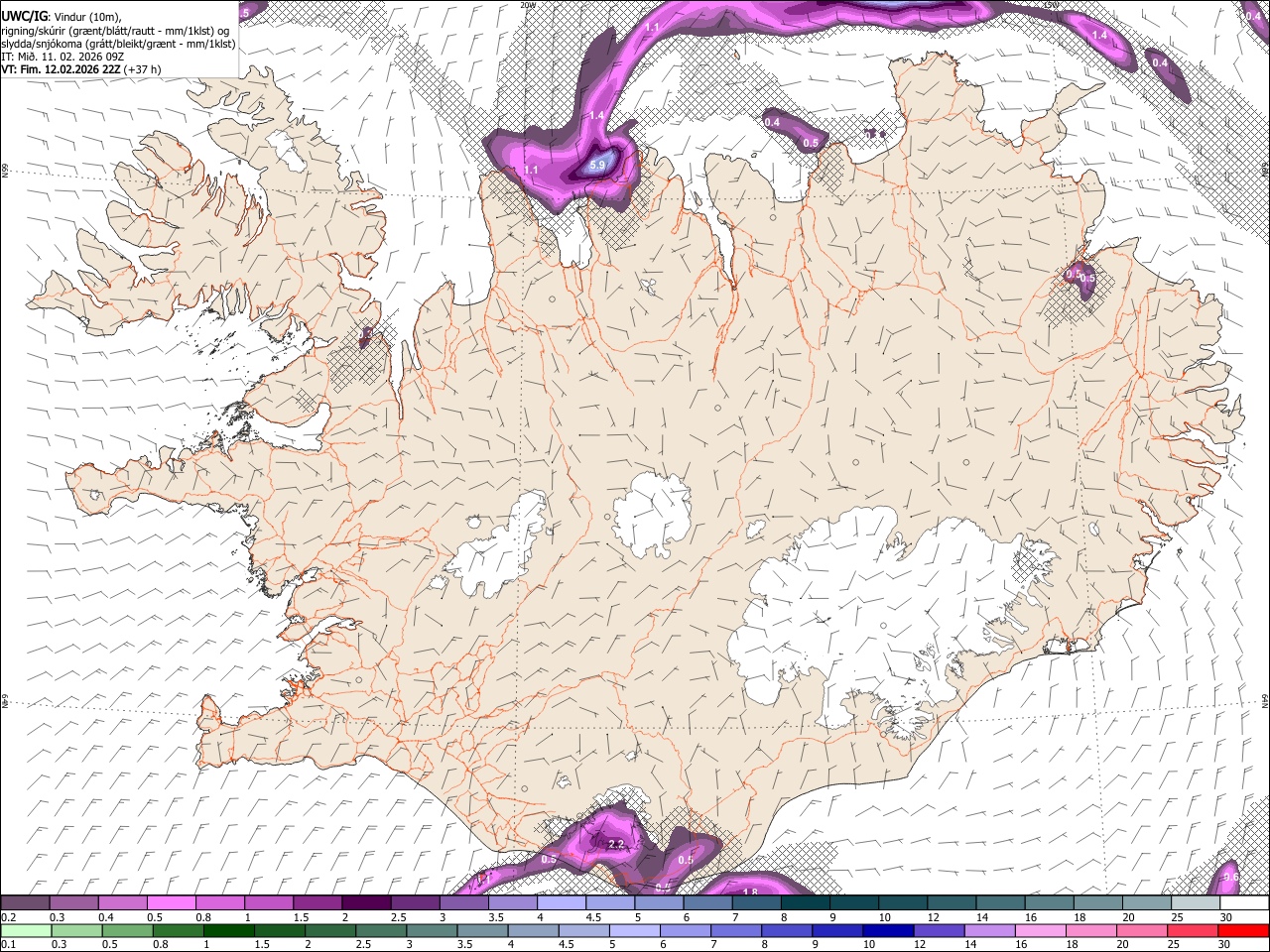Image resolution: width=1270 pixels, height=952 pixels.
Task: Click the 0.2 legend scale label
Action: 7,917
